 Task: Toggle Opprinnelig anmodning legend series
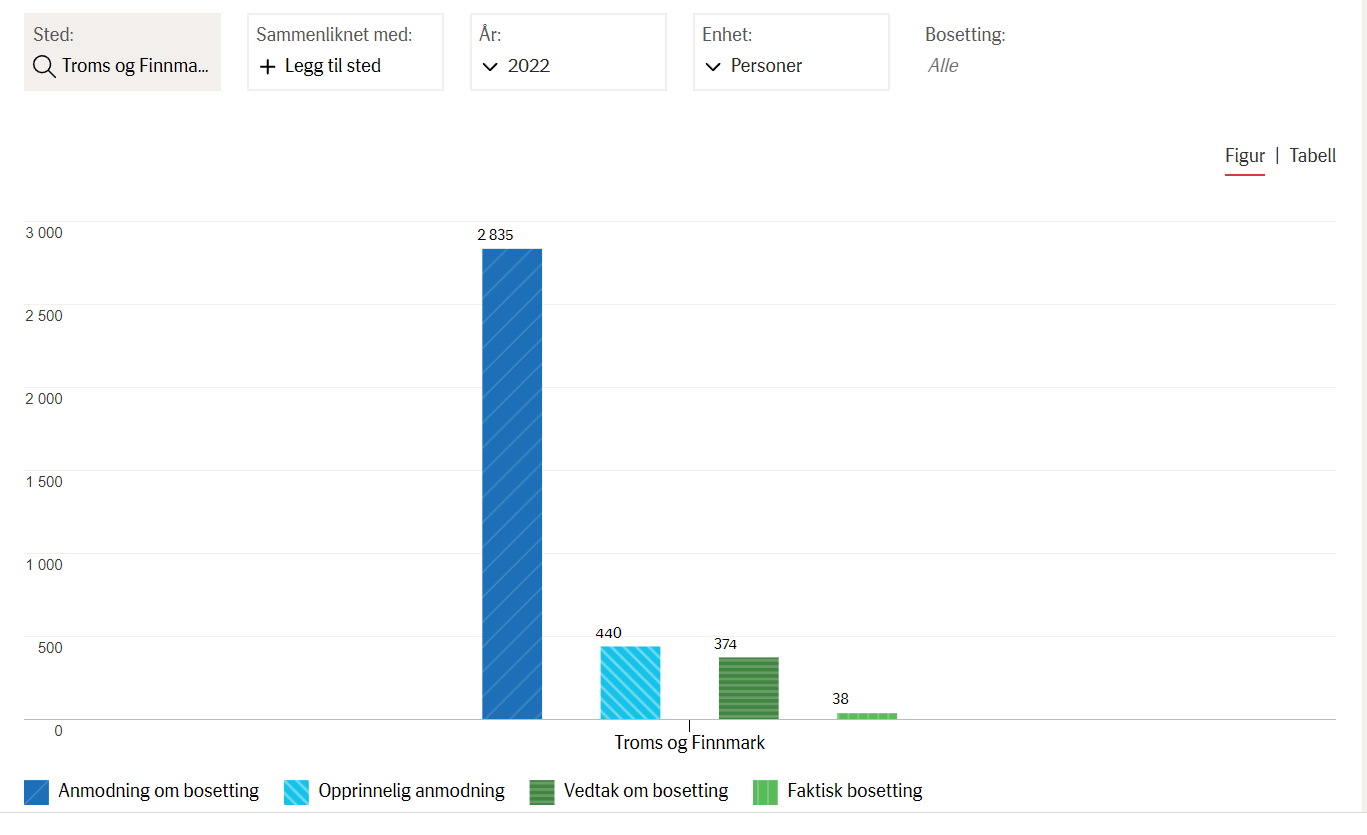[411, 791]
